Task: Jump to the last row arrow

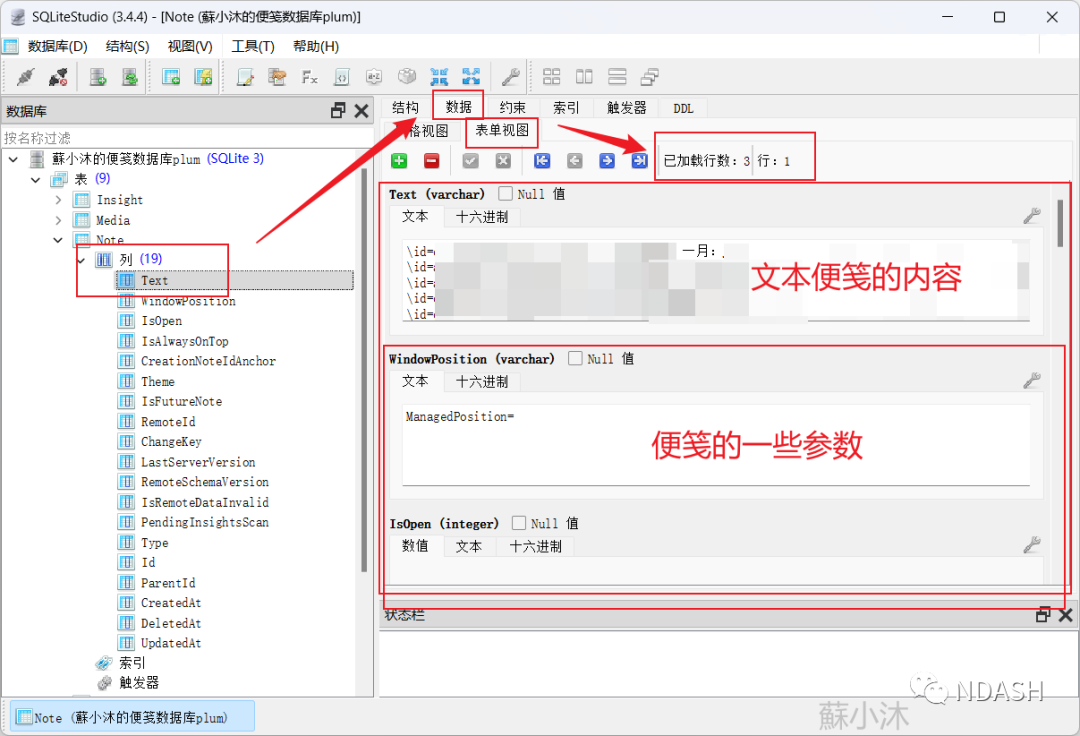Action: pos(639,160)
